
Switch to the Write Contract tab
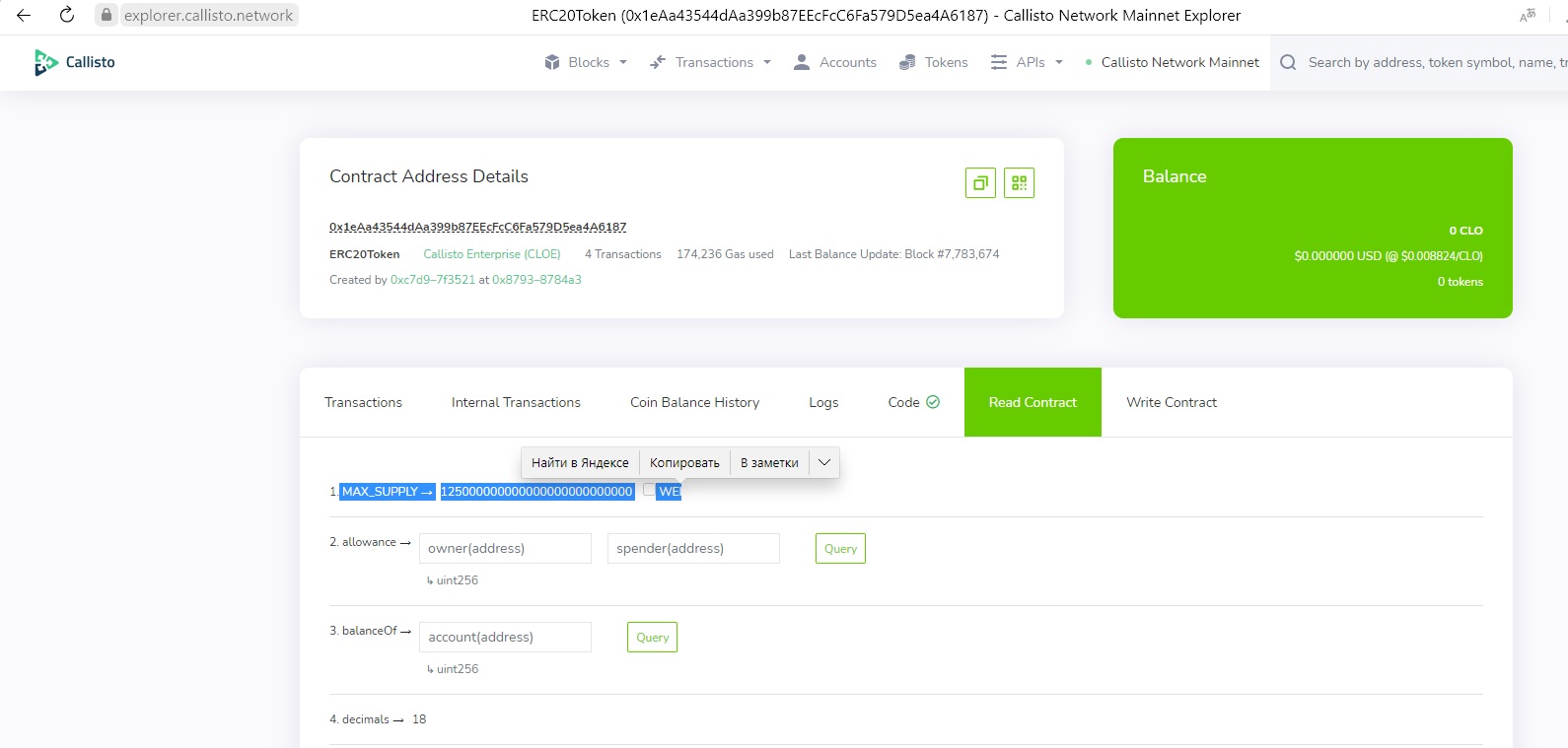coord(1172,402)
